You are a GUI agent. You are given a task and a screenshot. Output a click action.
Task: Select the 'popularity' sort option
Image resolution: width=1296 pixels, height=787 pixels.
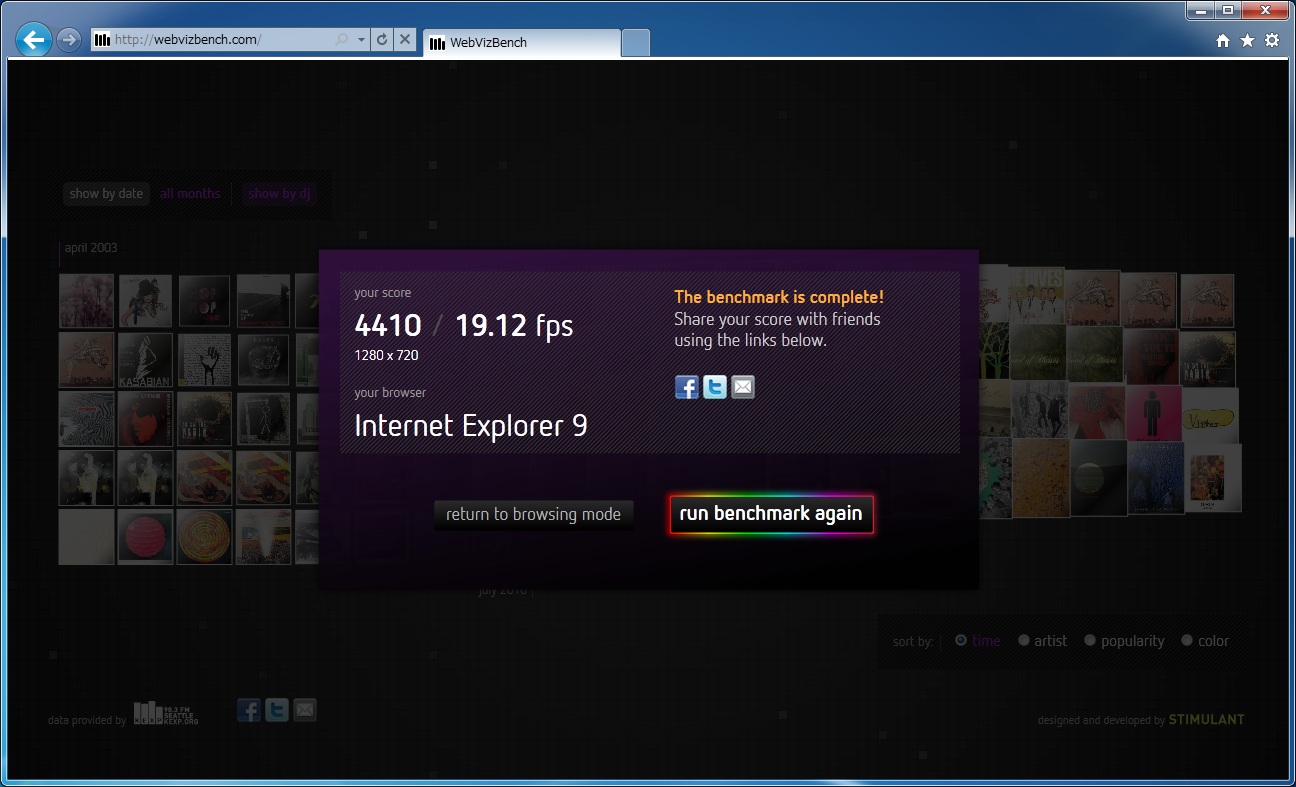coord(1125,641)
